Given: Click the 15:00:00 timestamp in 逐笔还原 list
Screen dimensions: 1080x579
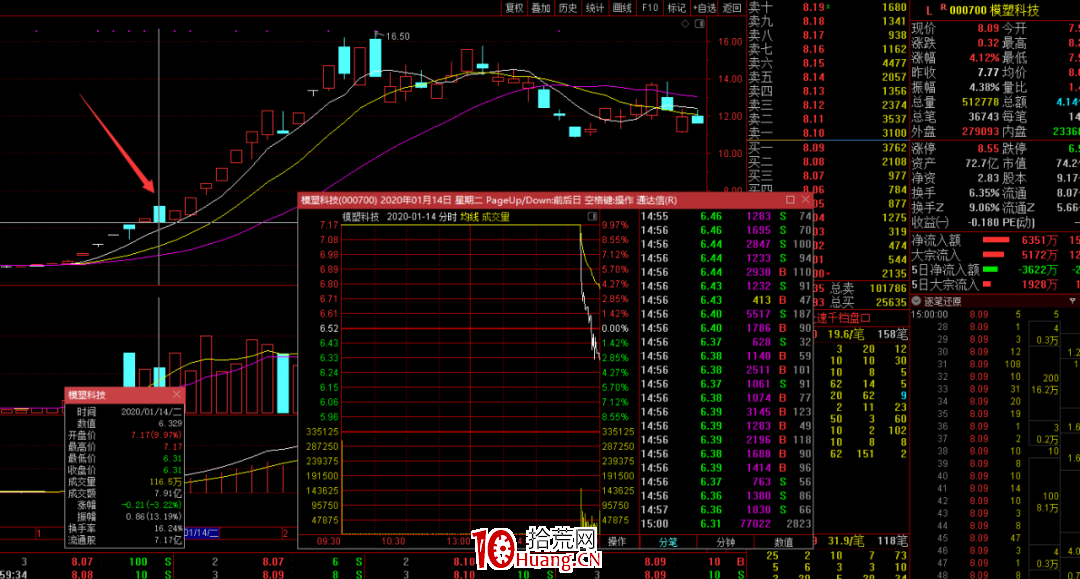Looking at the screenshot, I should coord(929,314).
